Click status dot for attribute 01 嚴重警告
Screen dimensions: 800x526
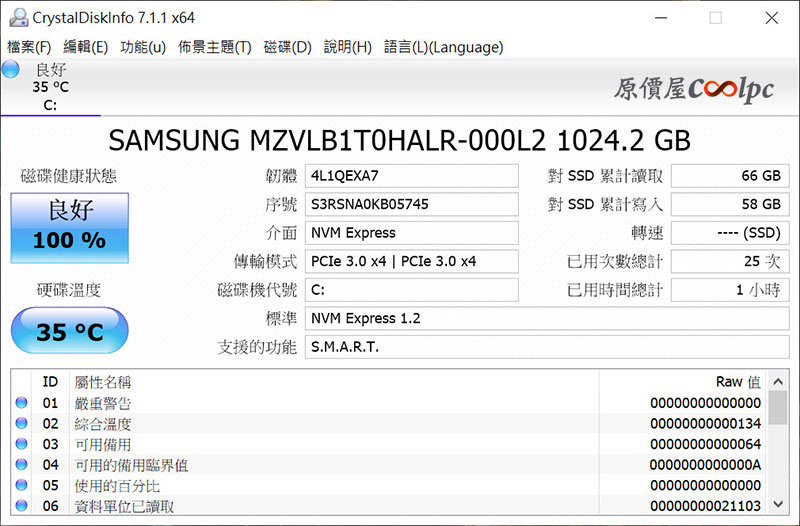(x=21, y=403)
